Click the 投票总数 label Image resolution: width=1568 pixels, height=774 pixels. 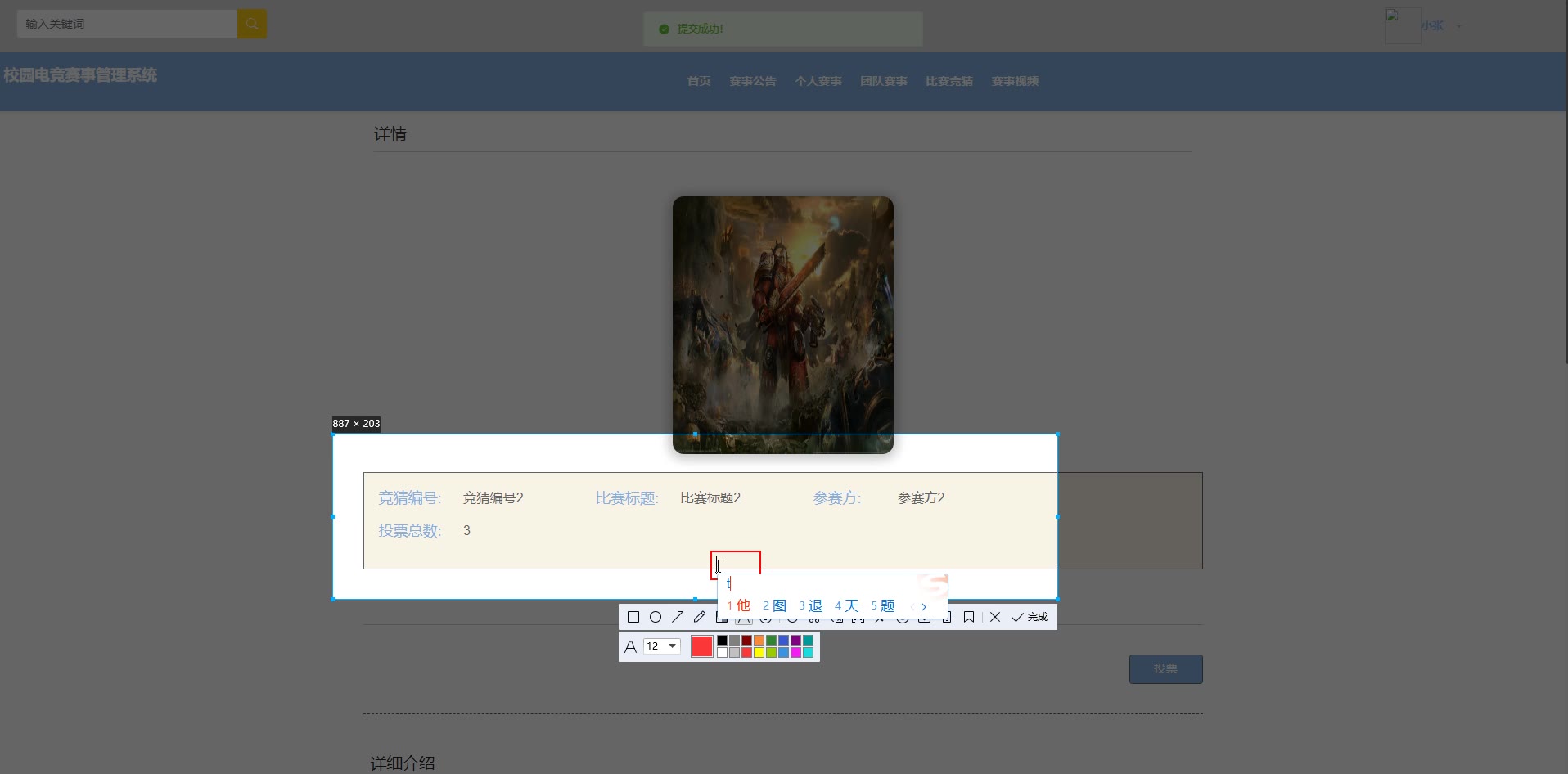pyautogui.click(x=410, y=530)
